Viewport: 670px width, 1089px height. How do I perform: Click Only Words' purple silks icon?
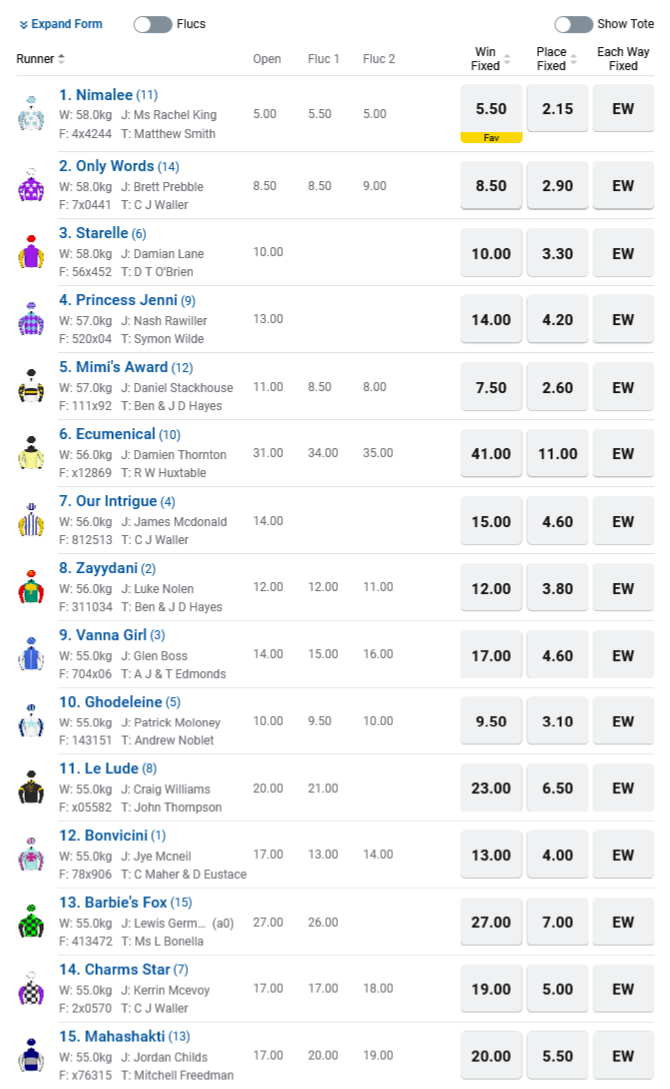[31, 185]
